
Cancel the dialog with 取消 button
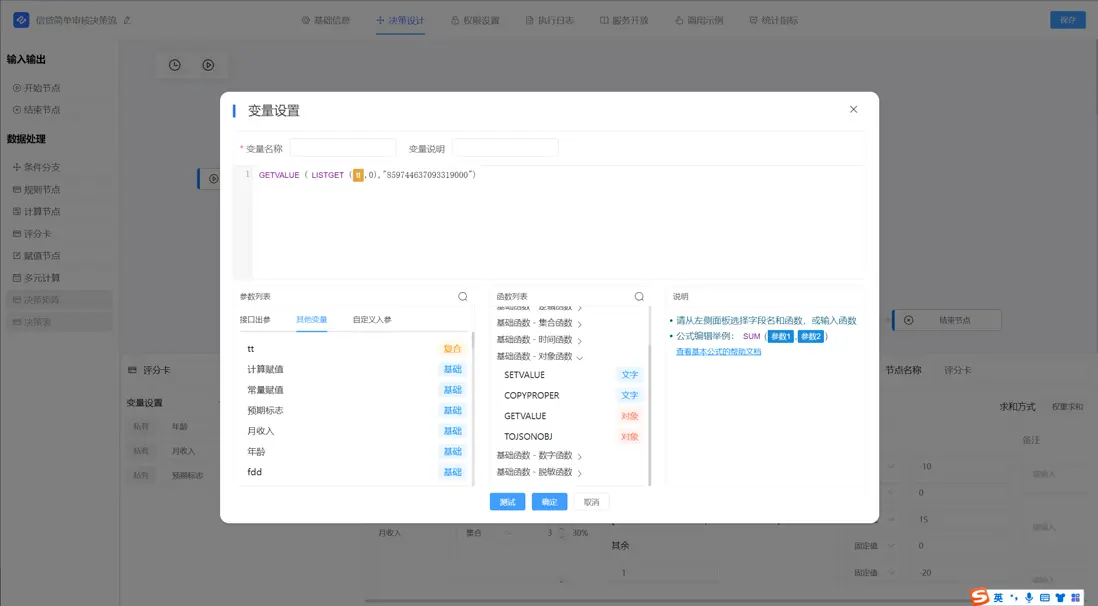[x=591, y=502]
